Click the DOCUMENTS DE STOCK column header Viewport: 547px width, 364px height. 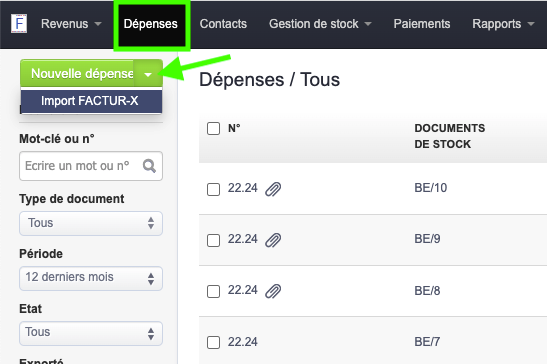[450, 136]
